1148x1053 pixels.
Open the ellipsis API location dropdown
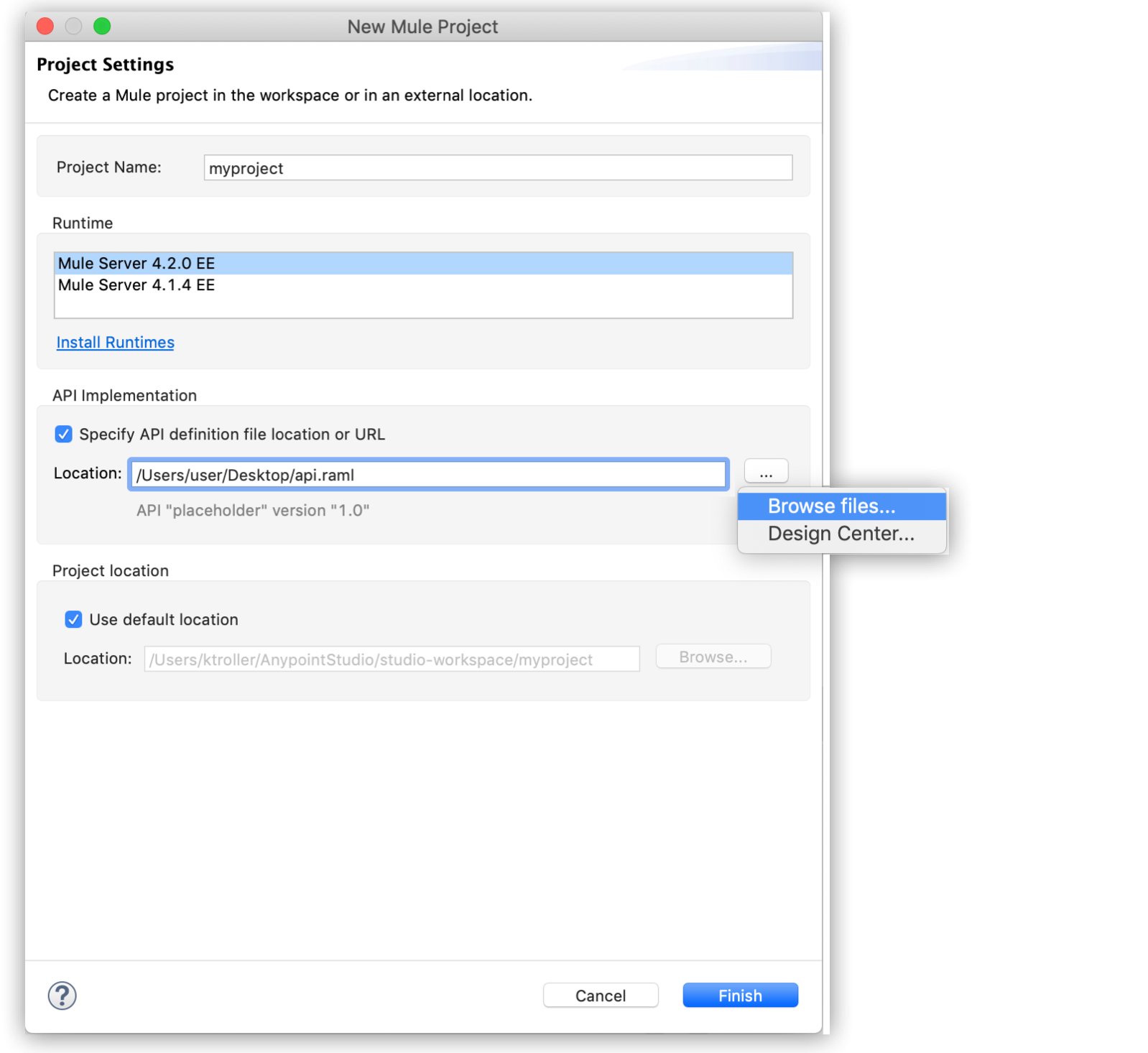click(x=766, y=473)
